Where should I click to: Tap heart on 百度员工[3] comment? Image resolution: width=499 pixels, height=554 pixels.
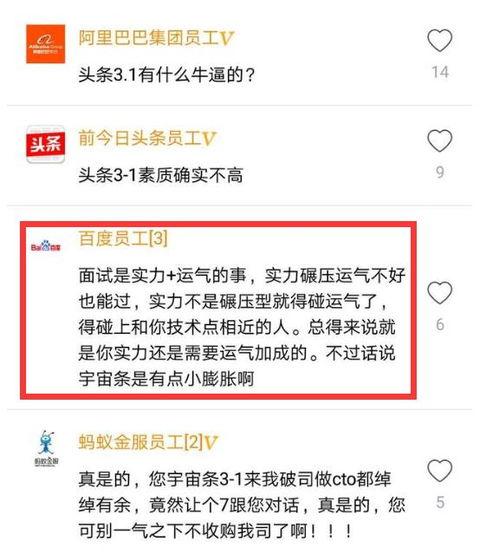coord(440,293)
